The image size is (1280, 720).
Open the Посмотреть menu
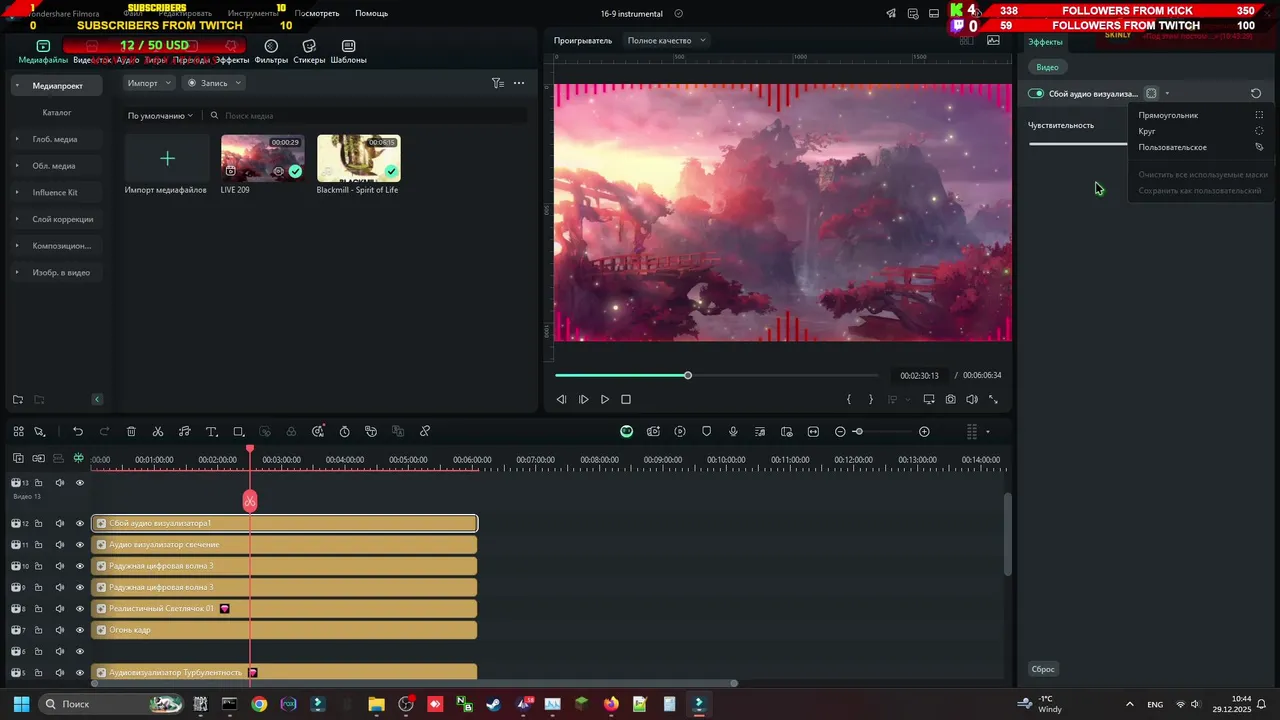coord(317,13)
